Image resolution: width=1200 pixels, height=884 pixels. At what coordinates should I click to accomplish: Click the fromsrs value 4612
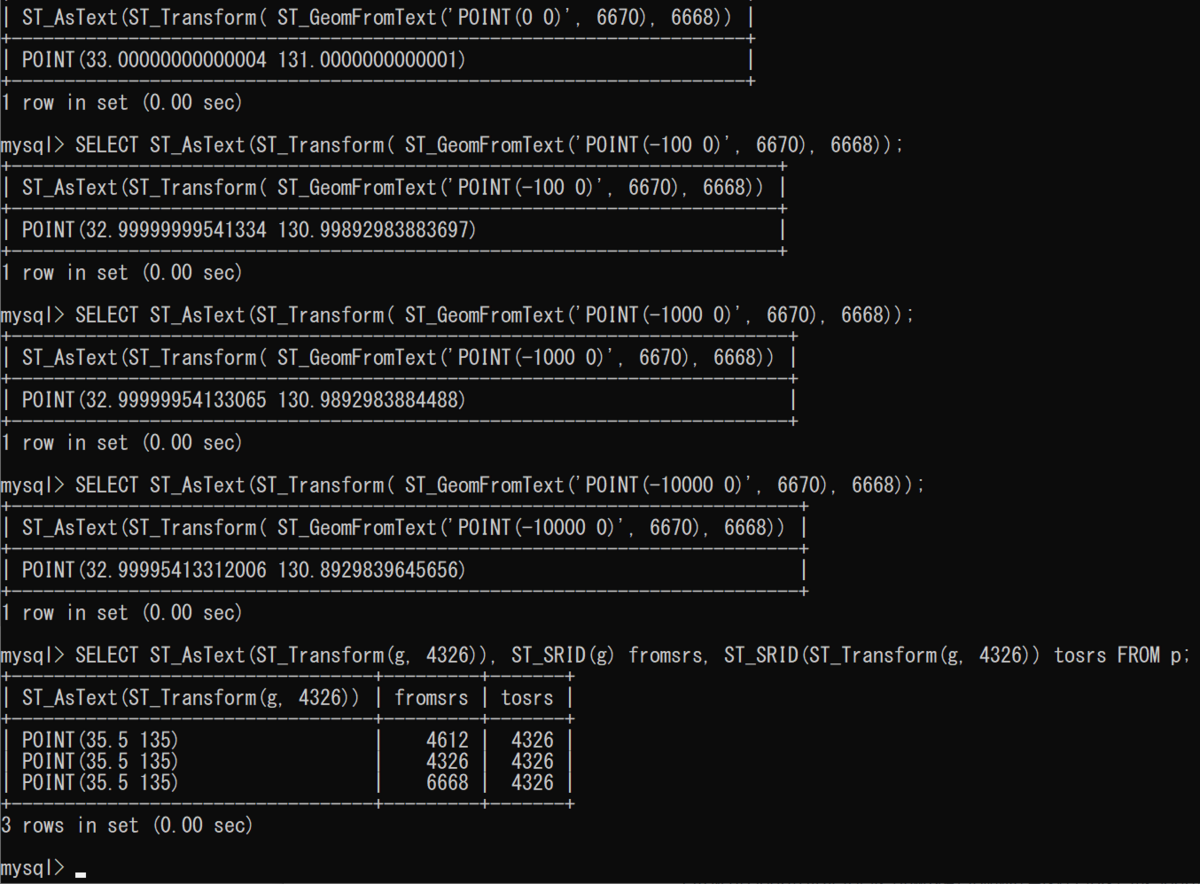tap(447, 741)
